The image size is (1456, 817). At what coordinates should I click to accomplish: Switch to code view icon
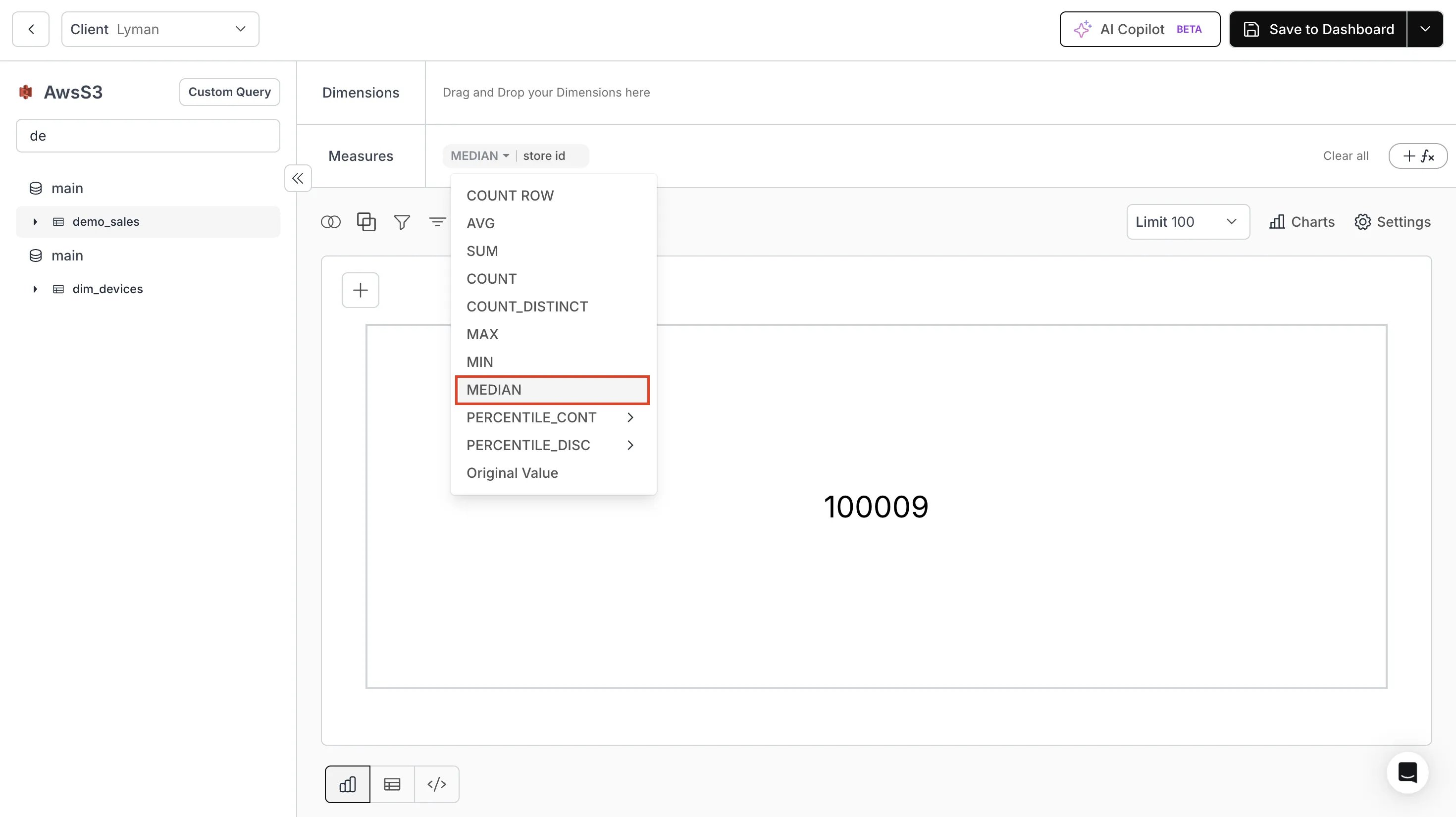[437, 784]
